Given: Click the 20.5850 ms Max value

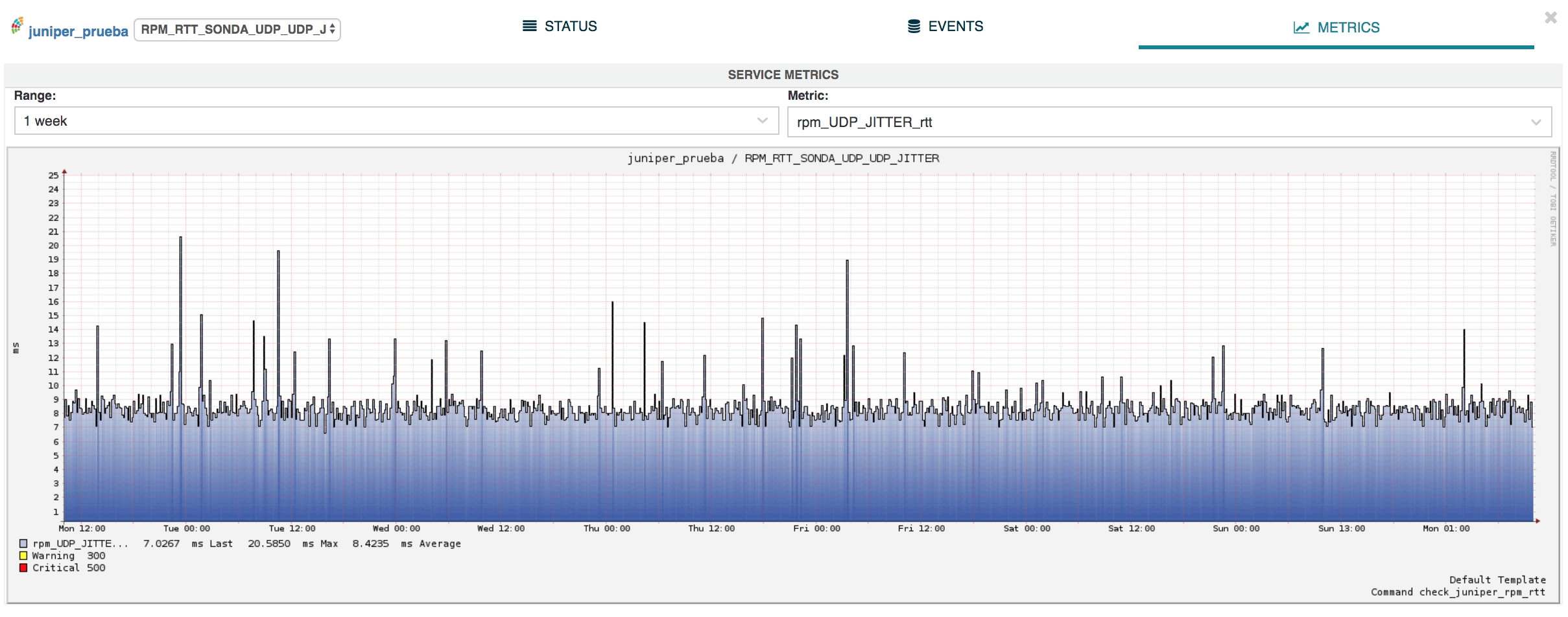Looking at the screenshot, I should pos(293,544).
